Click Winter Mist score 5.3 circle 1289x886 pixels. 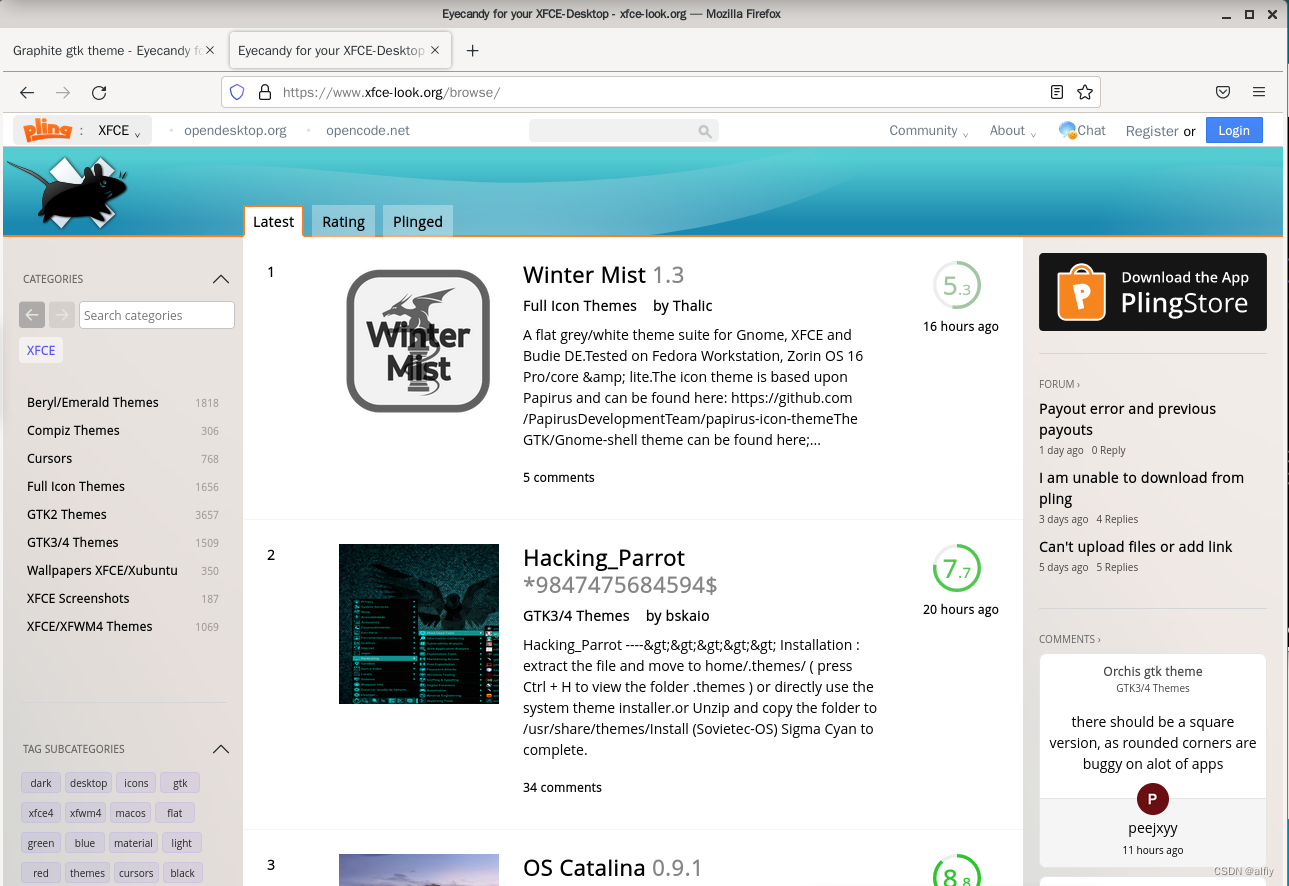tap(957, 286)
